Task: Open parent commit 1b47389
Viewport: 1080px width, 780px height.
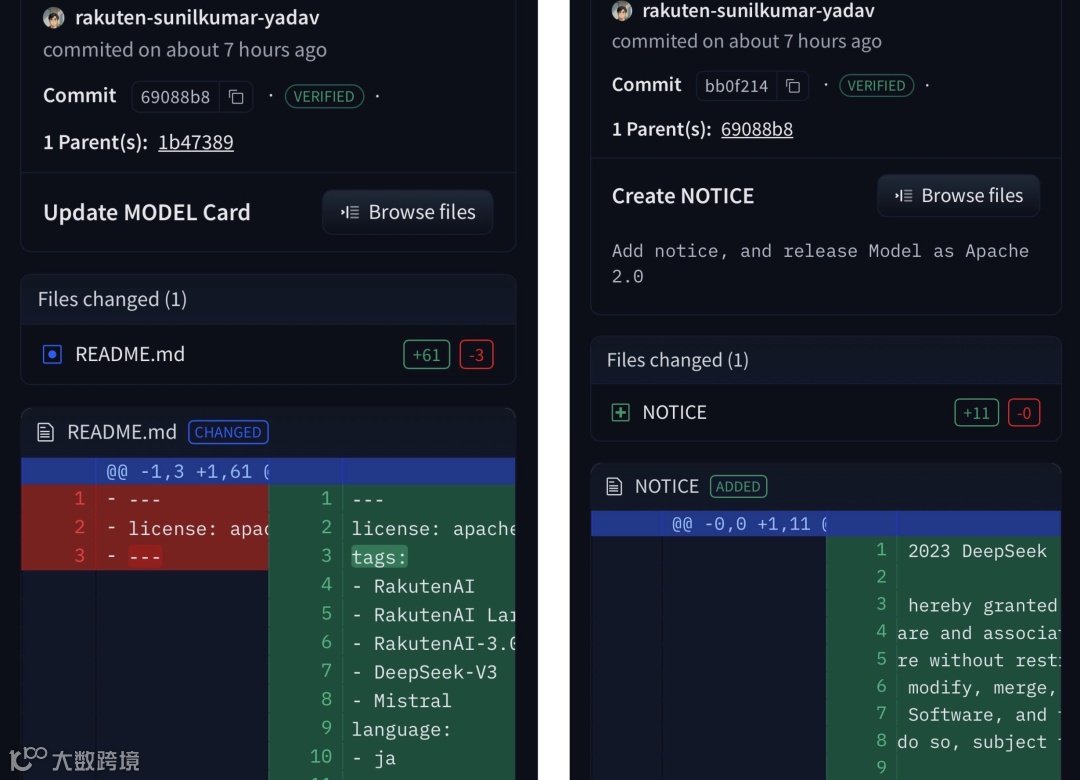Action: pyautogui.click(x=196, y=142)
